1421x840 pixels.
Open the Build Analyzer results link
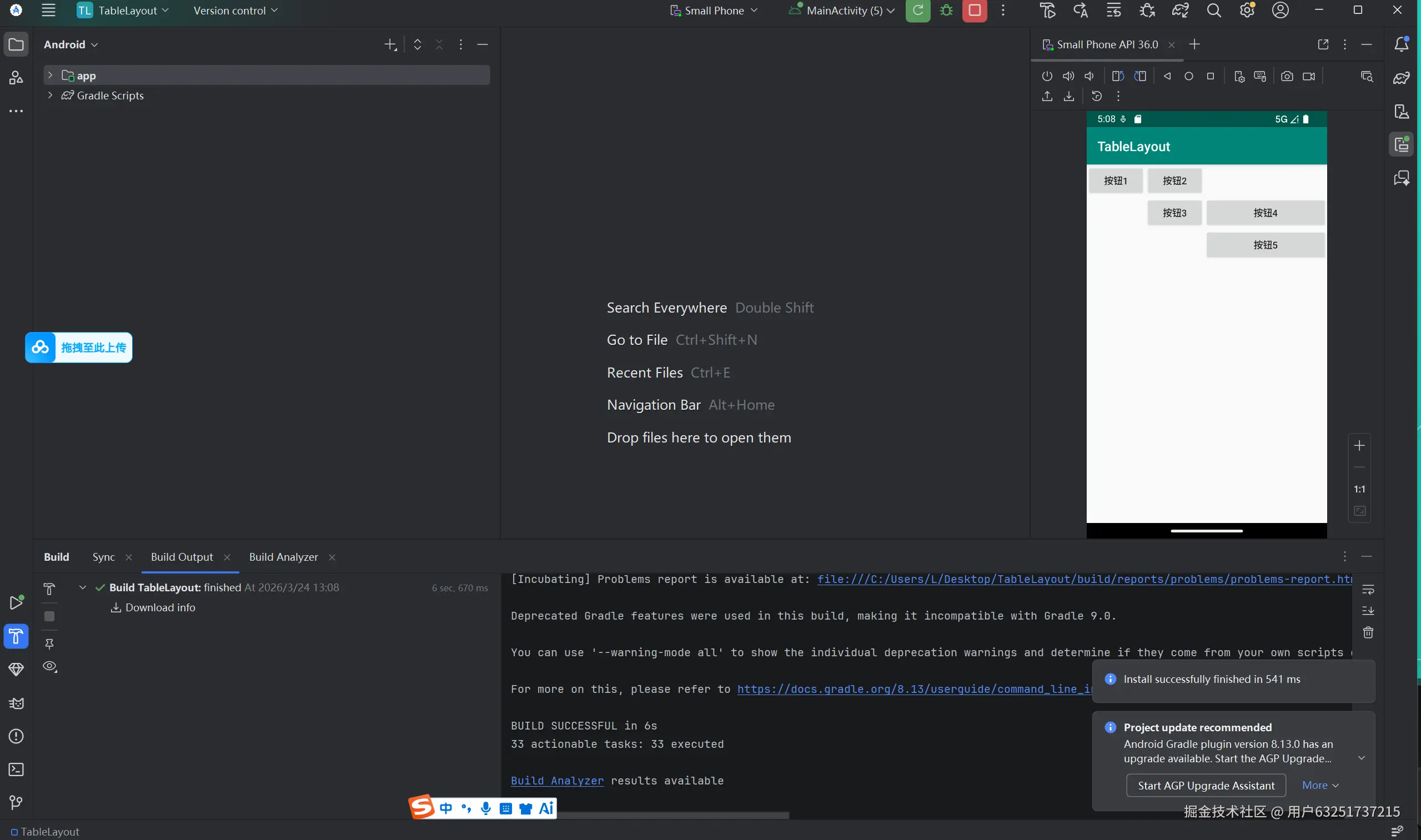pos(557,781)
